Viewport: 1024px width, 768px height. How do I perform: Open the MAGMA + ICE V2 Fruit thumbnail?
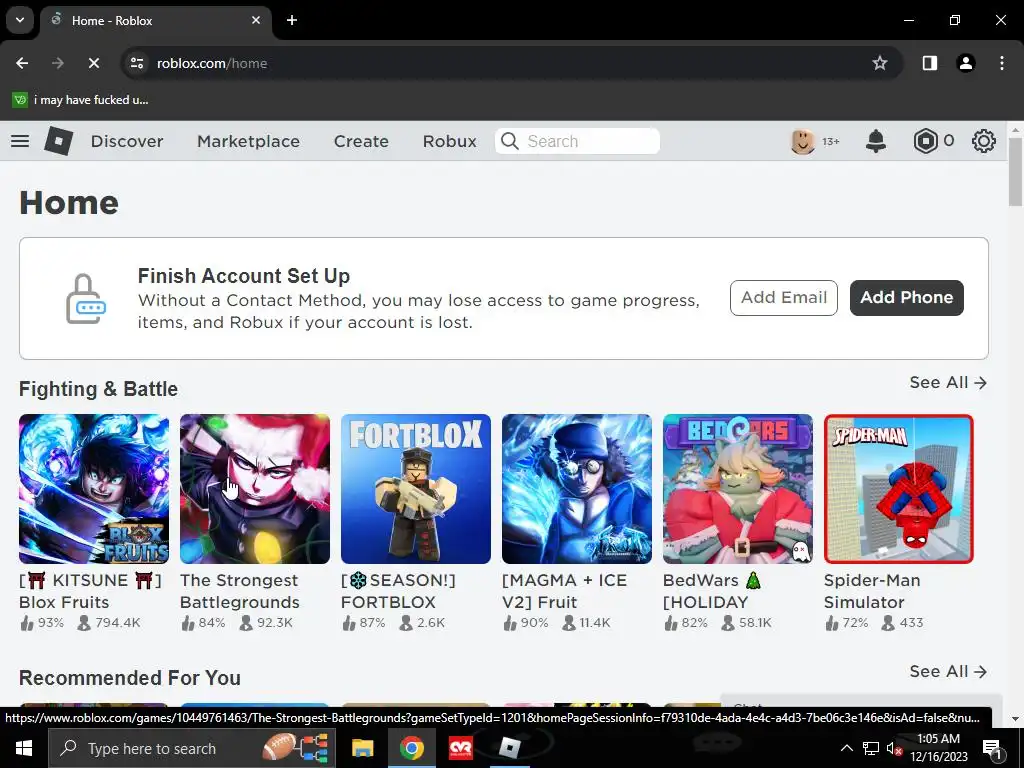[577, 489]
